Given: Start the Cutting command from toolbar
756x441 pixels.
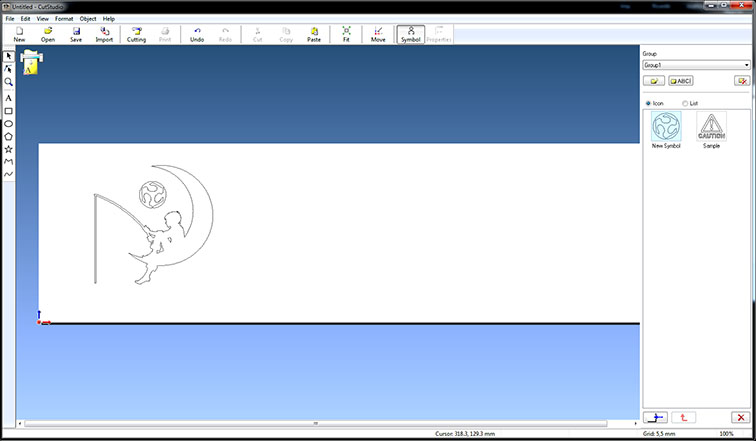Looking at the screenshot, I should point(136,35).
